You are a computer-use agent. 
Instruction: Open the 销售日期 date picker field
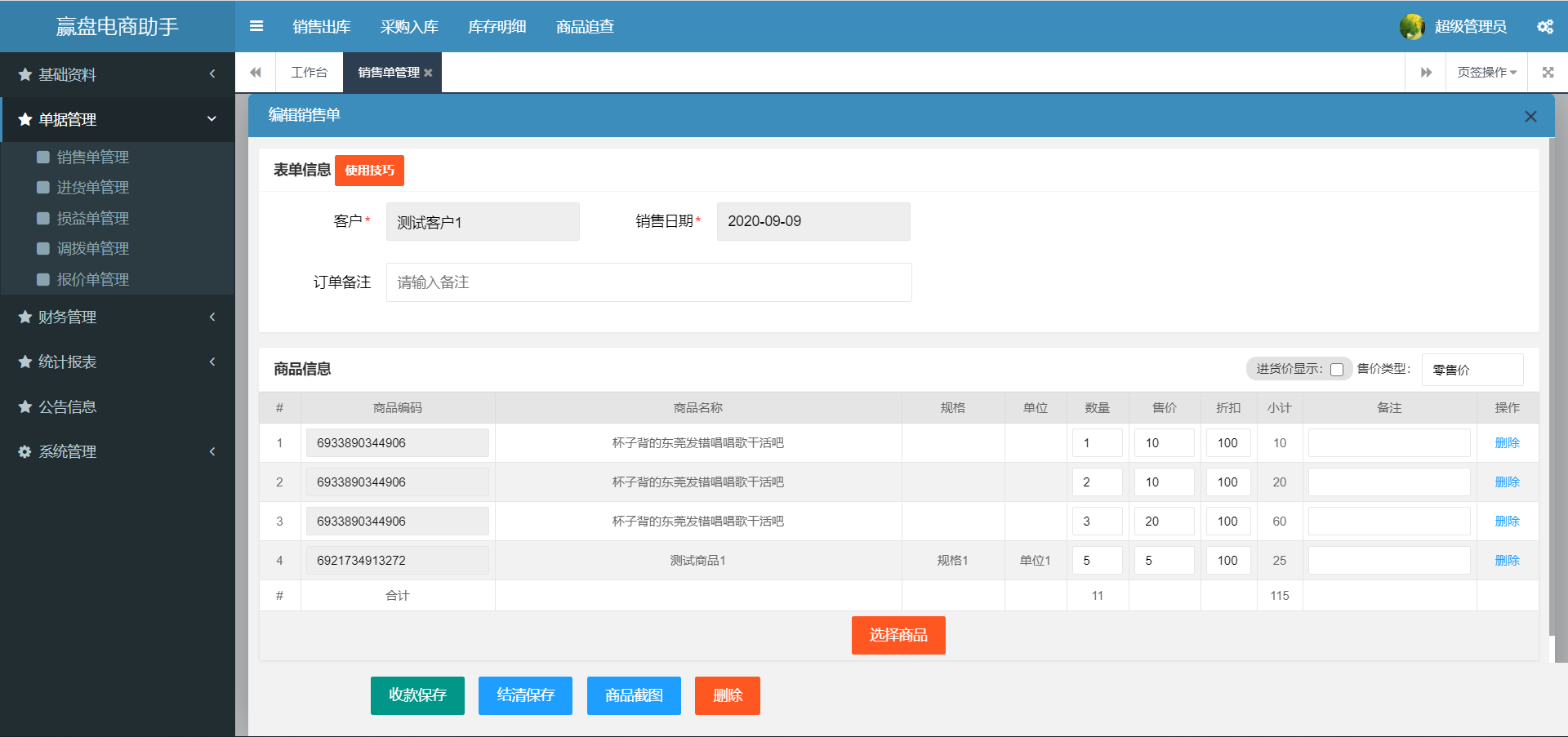[813, 222]
